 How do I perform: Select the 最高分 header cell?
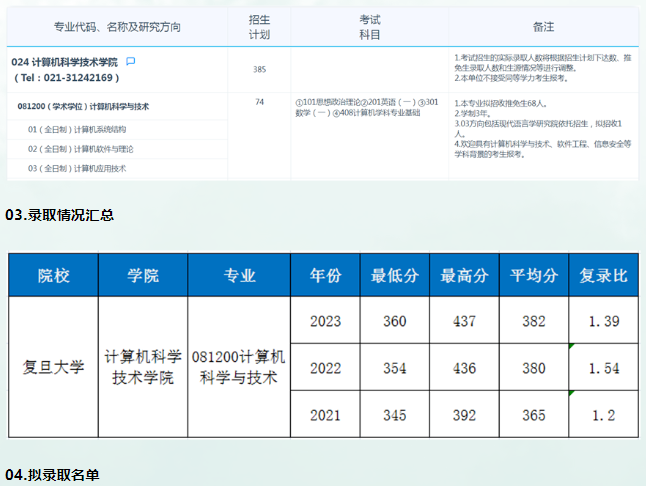[x=464, y=275]
